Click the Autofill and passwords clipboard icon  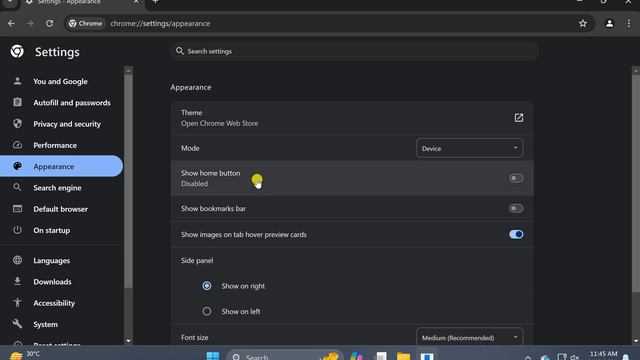[x=17, y=102]
